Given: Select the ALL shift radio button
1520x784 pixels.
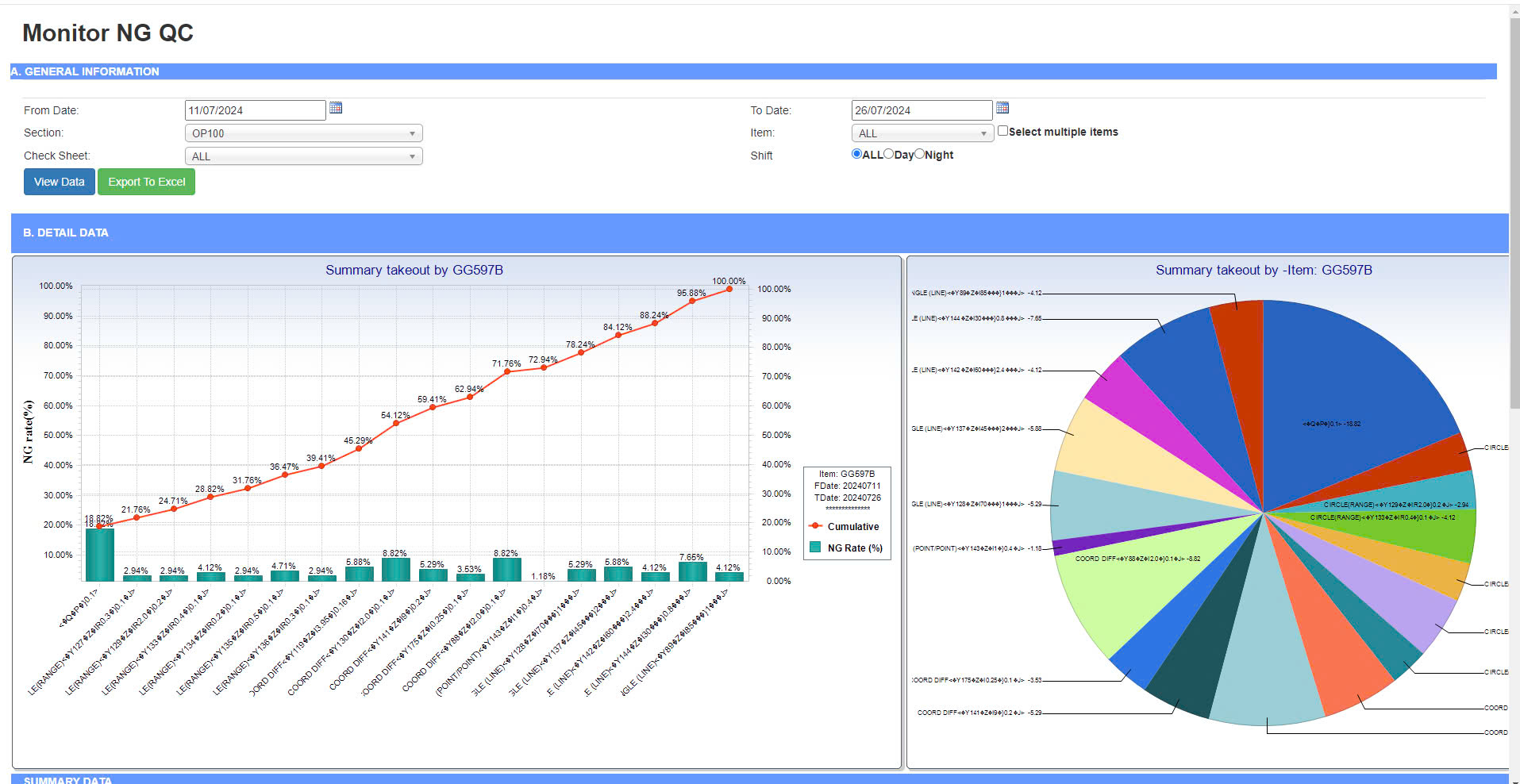Looking at the screenshot, I should pos(856,154).
